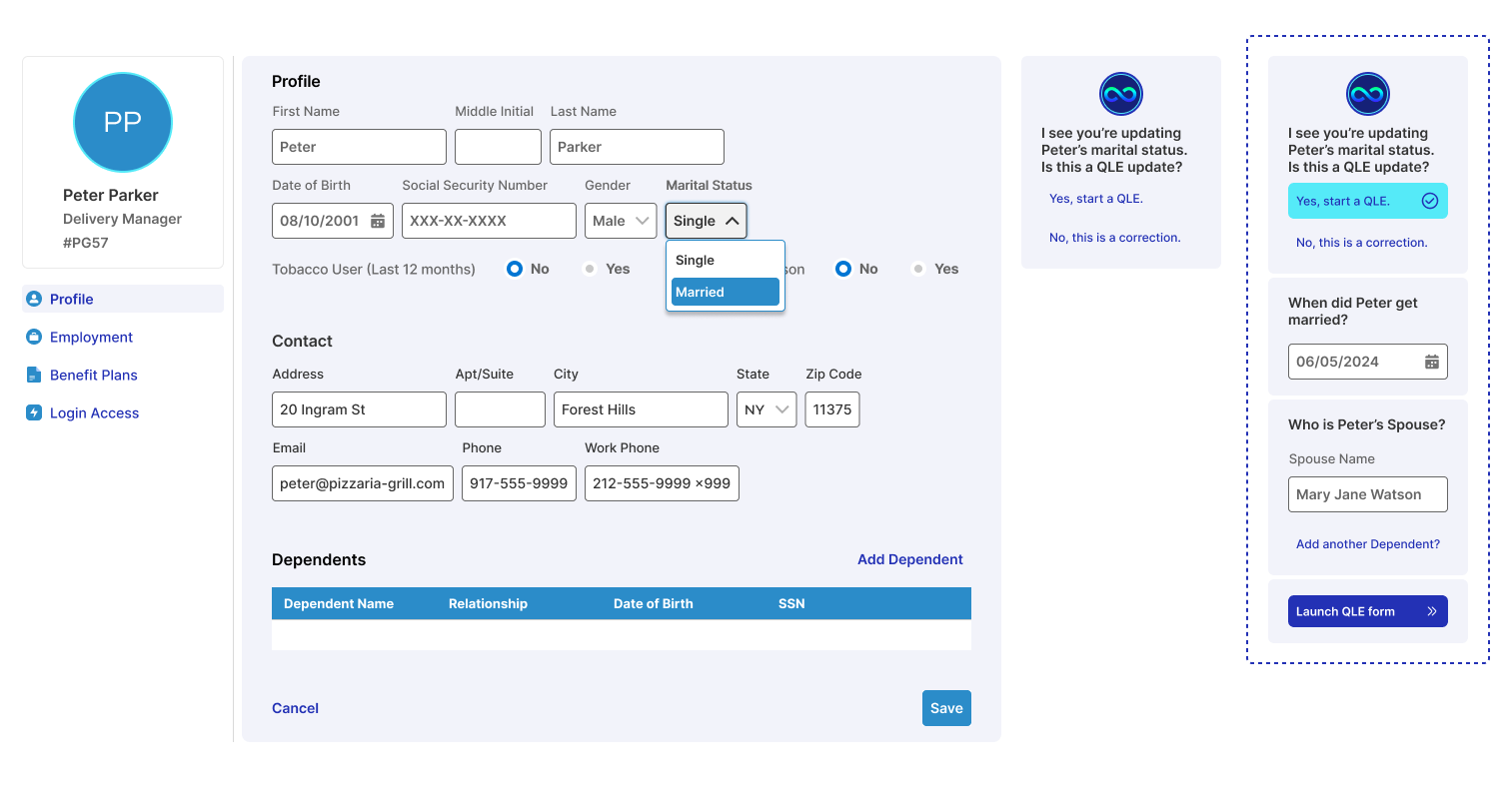This screenshot has width=1512, height=799.
Task: Select the second 'No' radio beside dropdown
Action: [x=843, y=269]
